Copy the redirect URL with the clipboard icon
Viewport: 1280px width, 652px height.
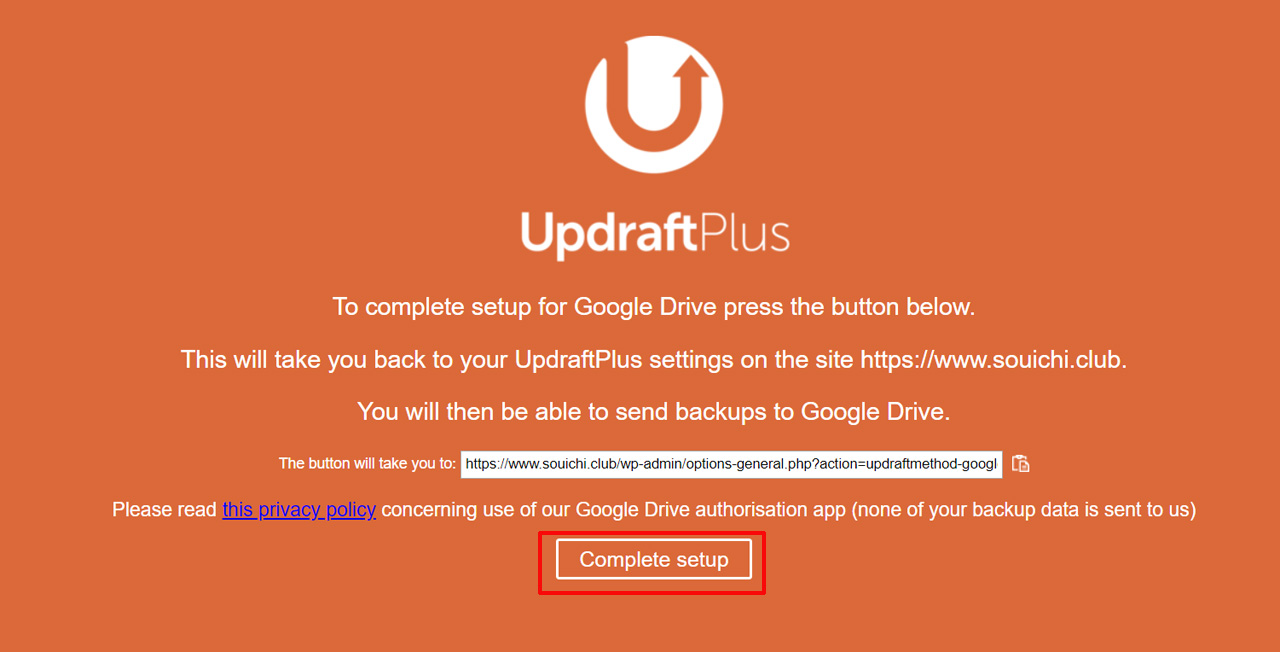(1020, 463)
